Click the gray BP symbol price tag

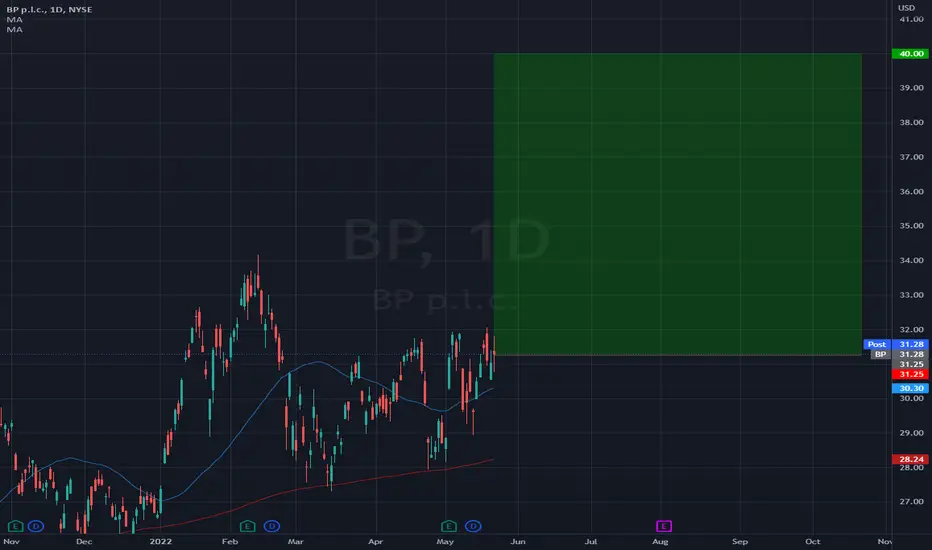pos(880,354)
